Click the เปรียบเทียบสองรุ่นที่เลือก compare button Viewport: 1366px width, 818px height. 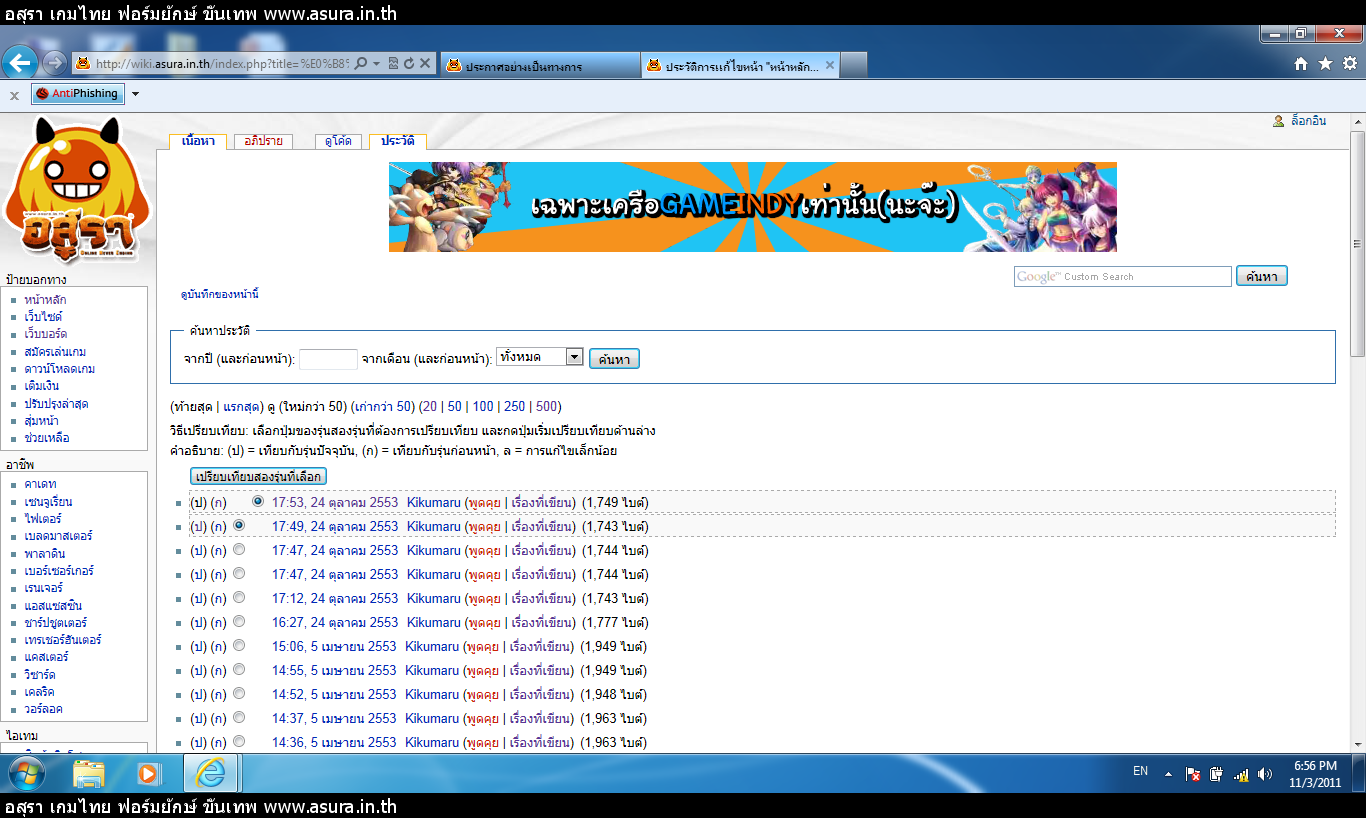[258, 476]
